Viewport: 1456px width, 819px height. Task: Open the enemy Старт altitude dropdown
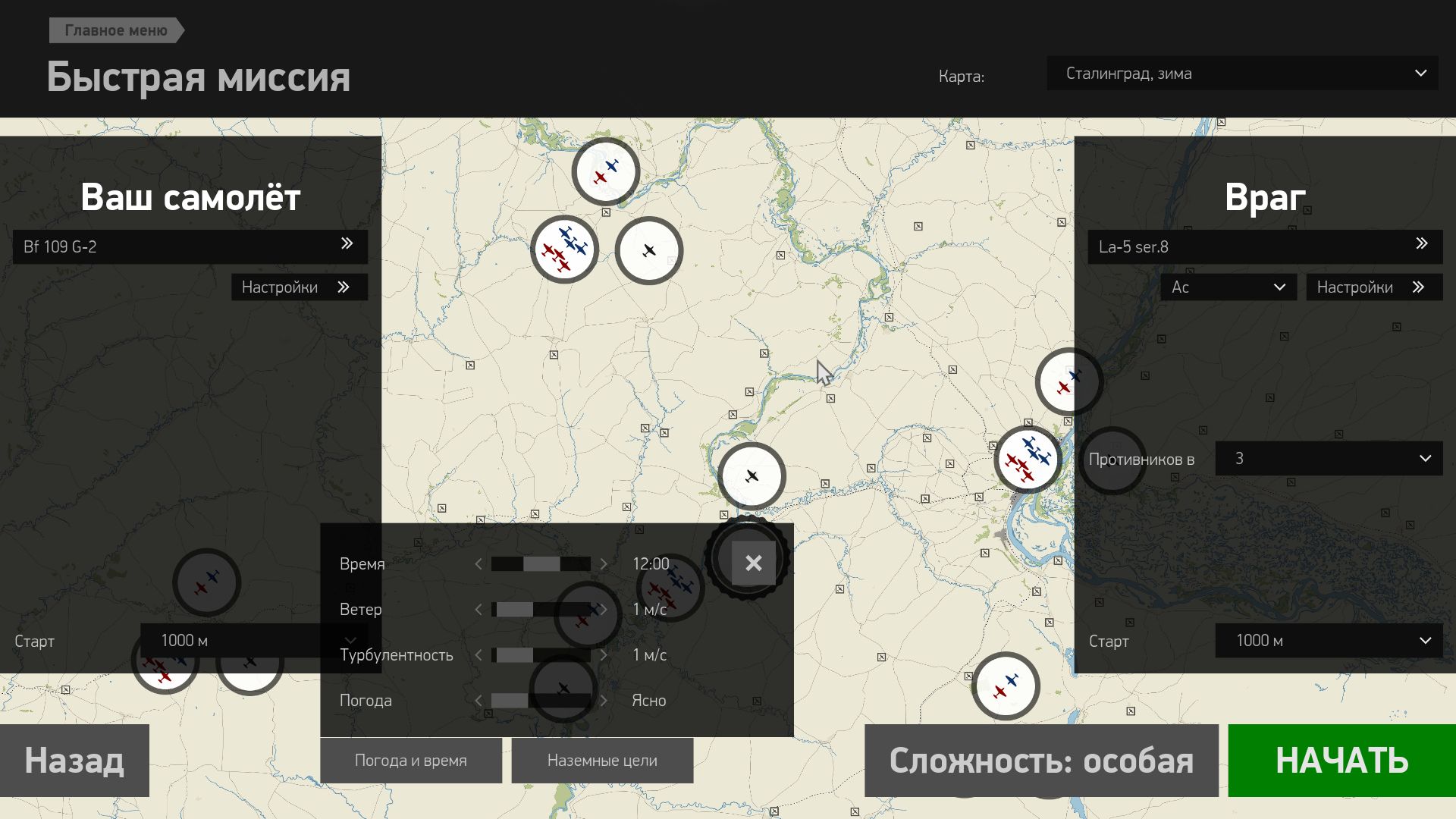coord(1329,641)
